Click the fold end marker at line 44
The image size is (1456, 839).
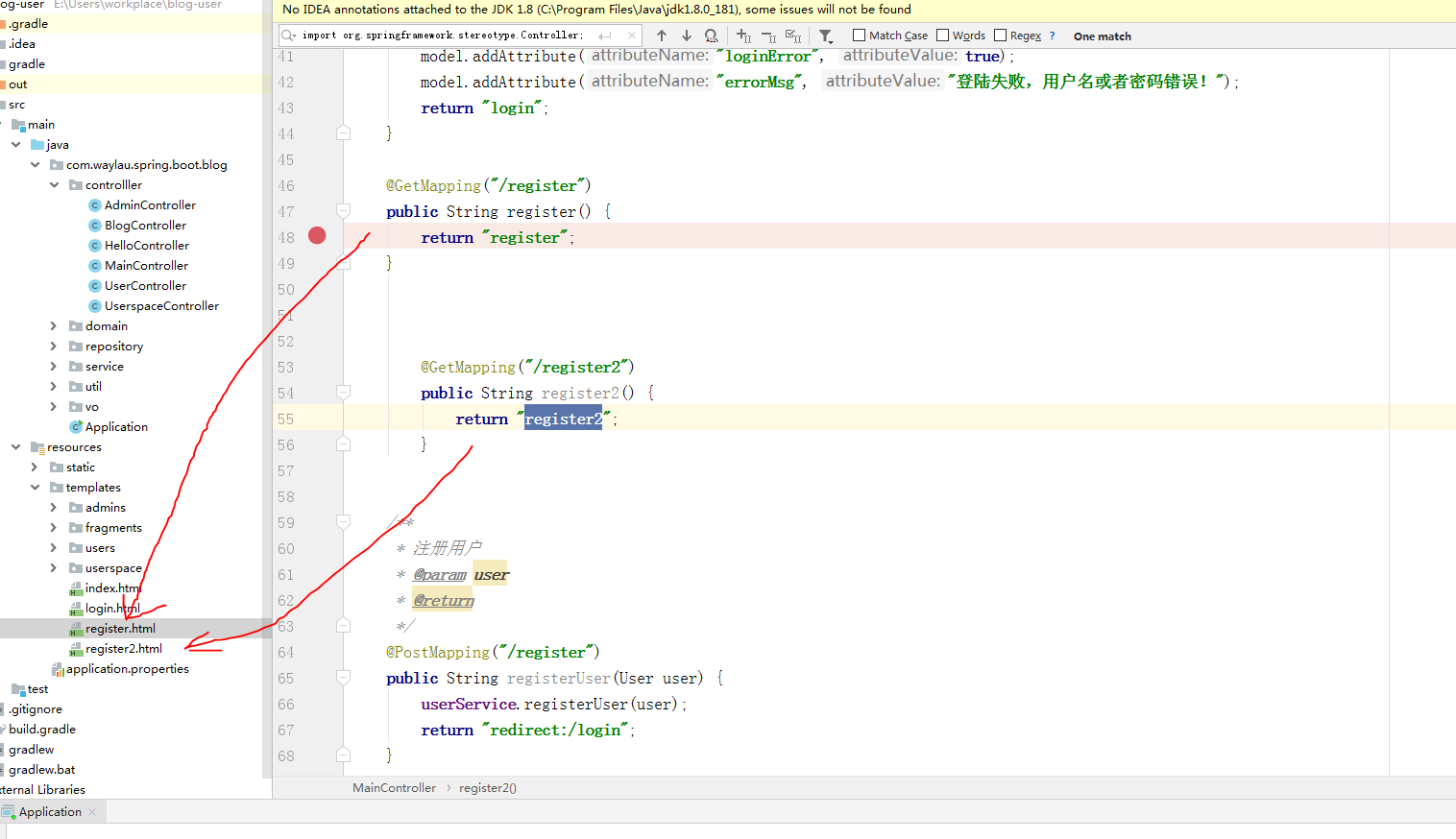343,132
